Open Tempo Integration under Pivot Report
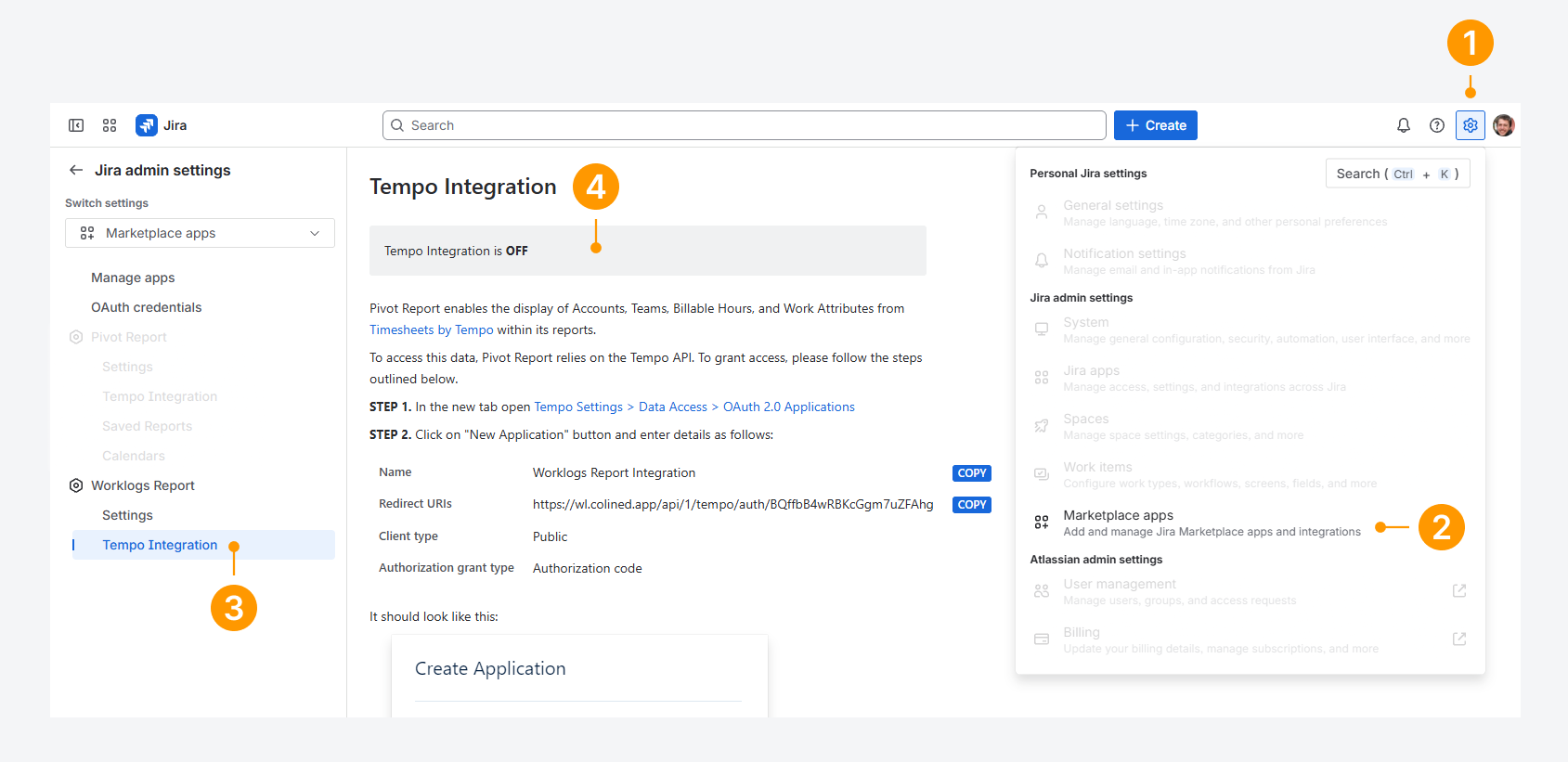 coord(160,396)
